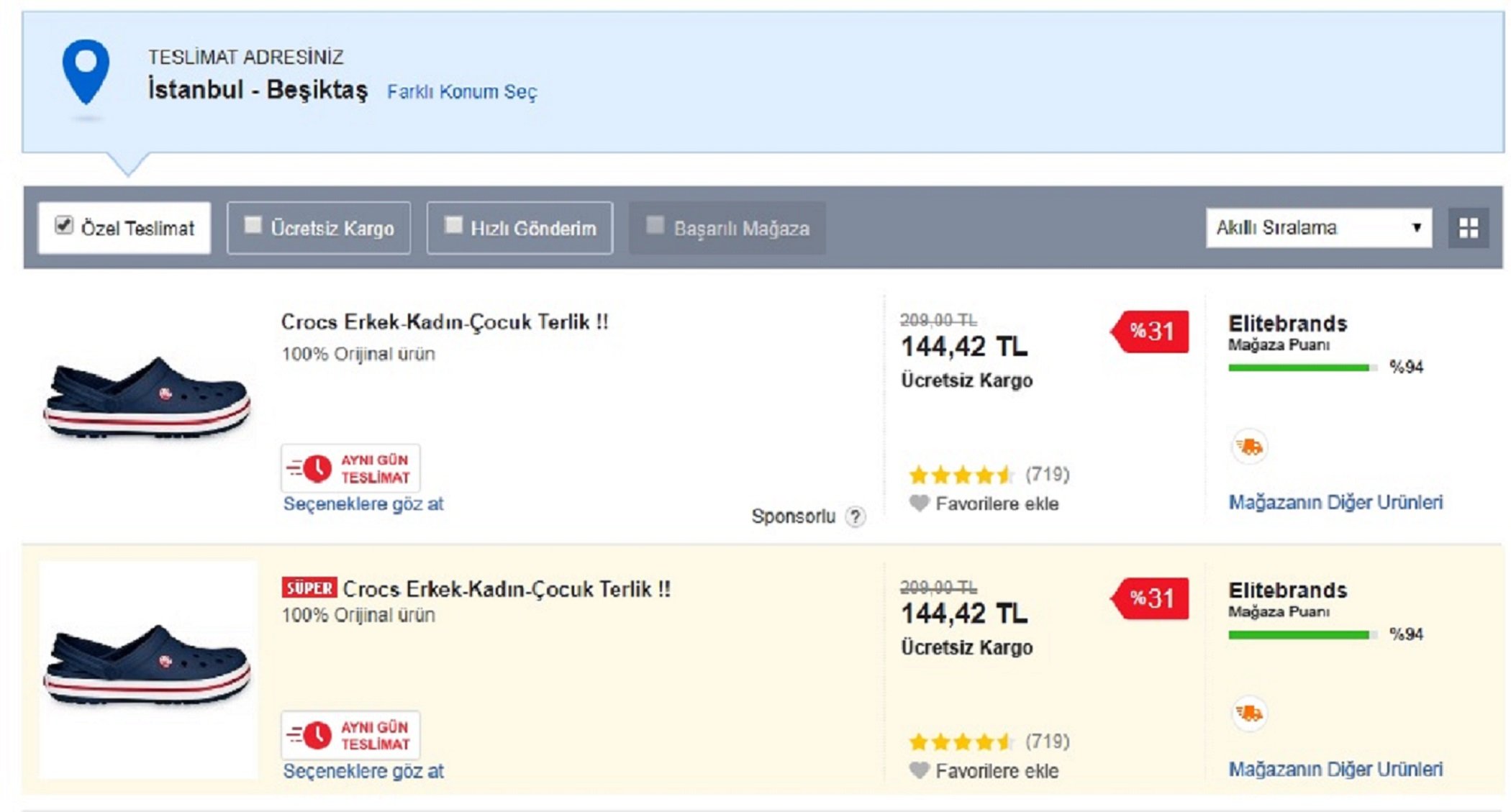Open Seçeneklere göz at in SÜPER listing

(363, 771)
